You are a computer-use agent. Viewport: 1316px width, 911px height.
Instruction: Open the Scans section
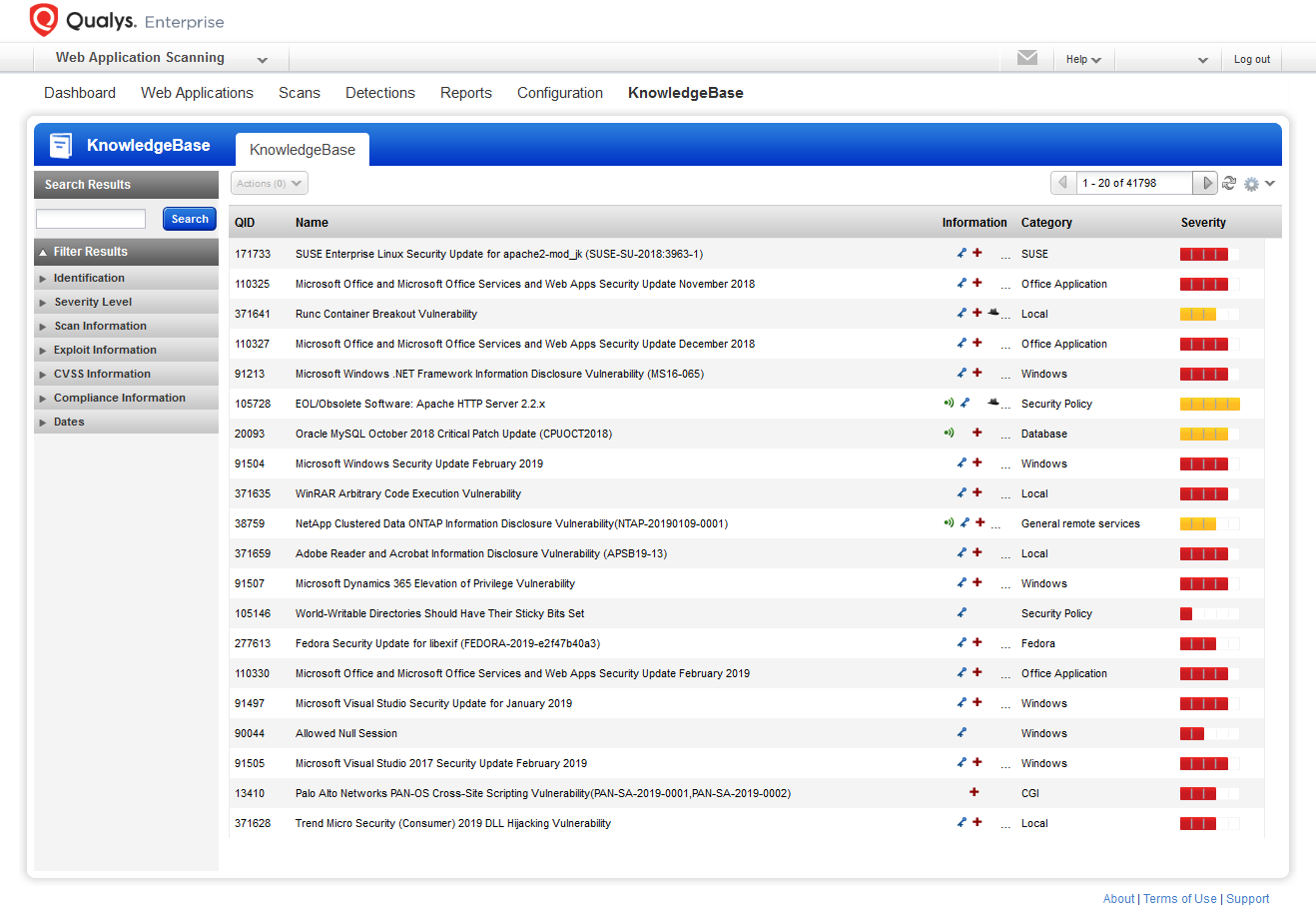(x=300, y=93)
